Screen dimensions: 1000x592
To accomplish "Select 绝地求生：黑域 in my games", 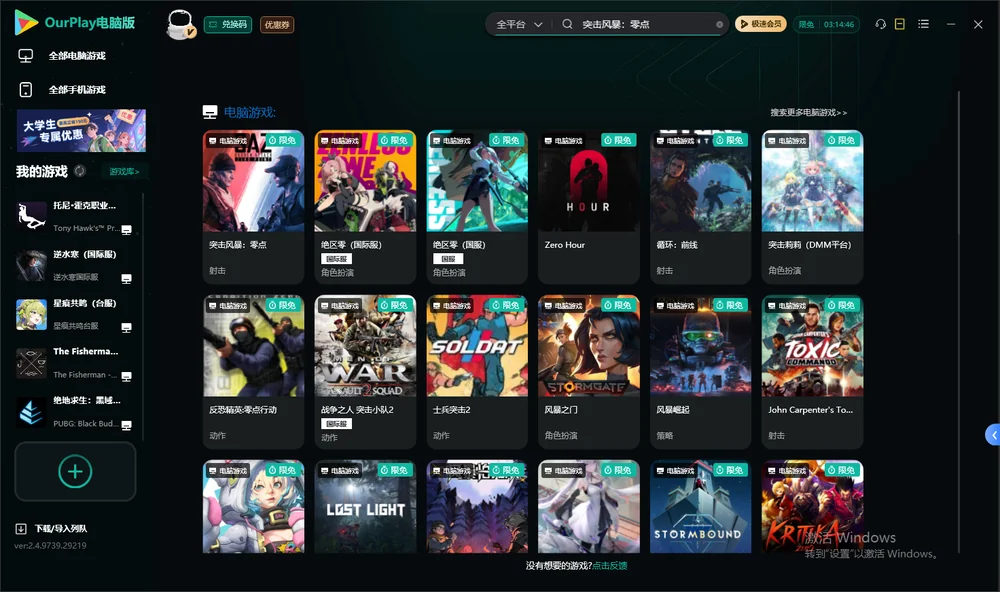I will [x=75, y=412].
